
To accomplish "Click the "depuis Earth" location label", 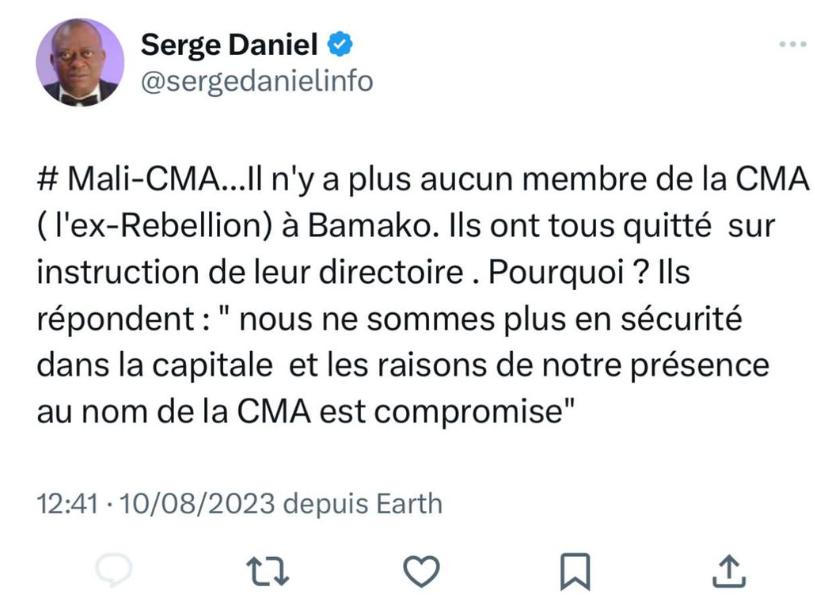I will tap(363, 502).
